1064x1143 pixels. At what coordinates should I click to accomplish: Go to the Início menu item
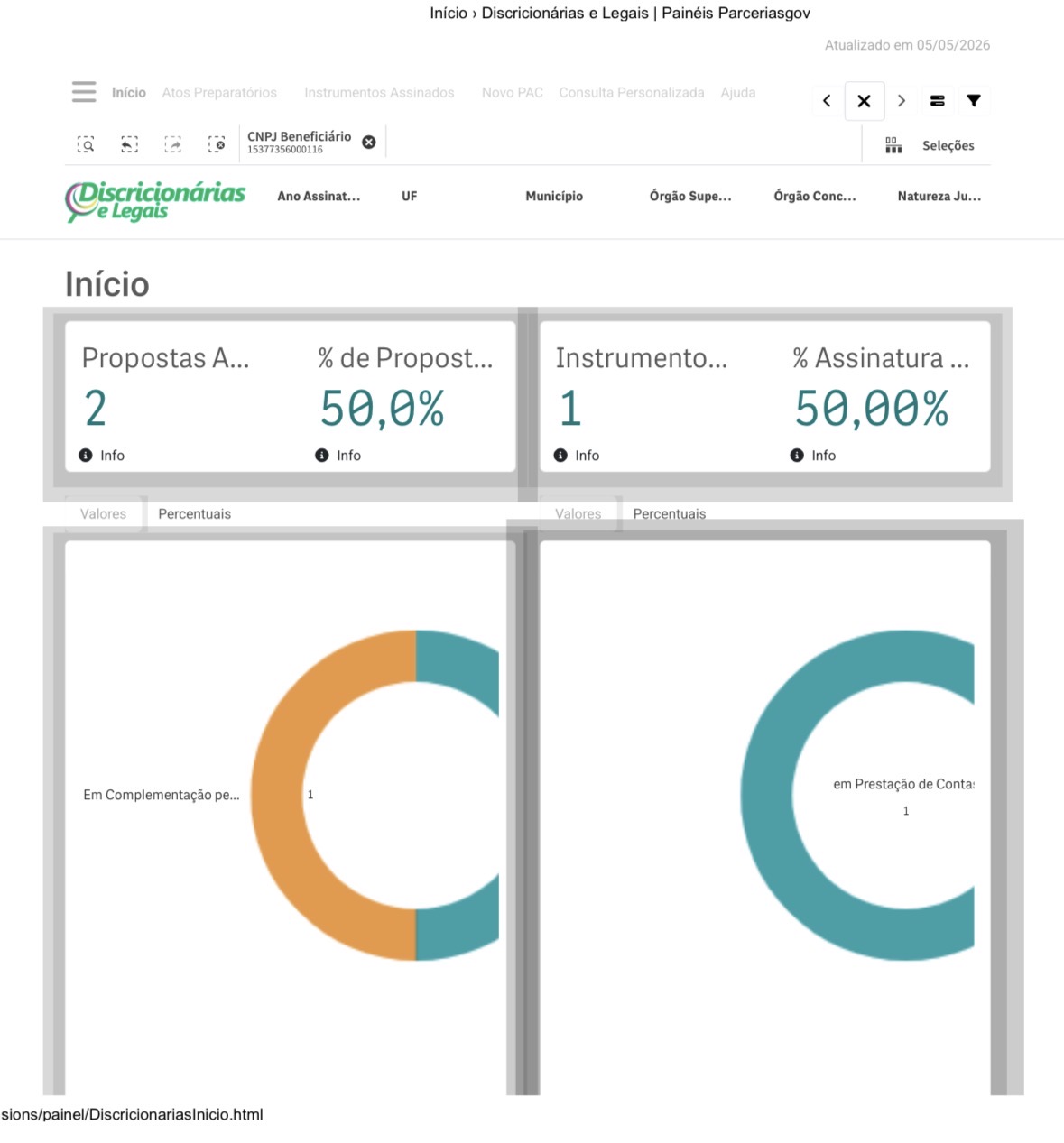(129, 93)
